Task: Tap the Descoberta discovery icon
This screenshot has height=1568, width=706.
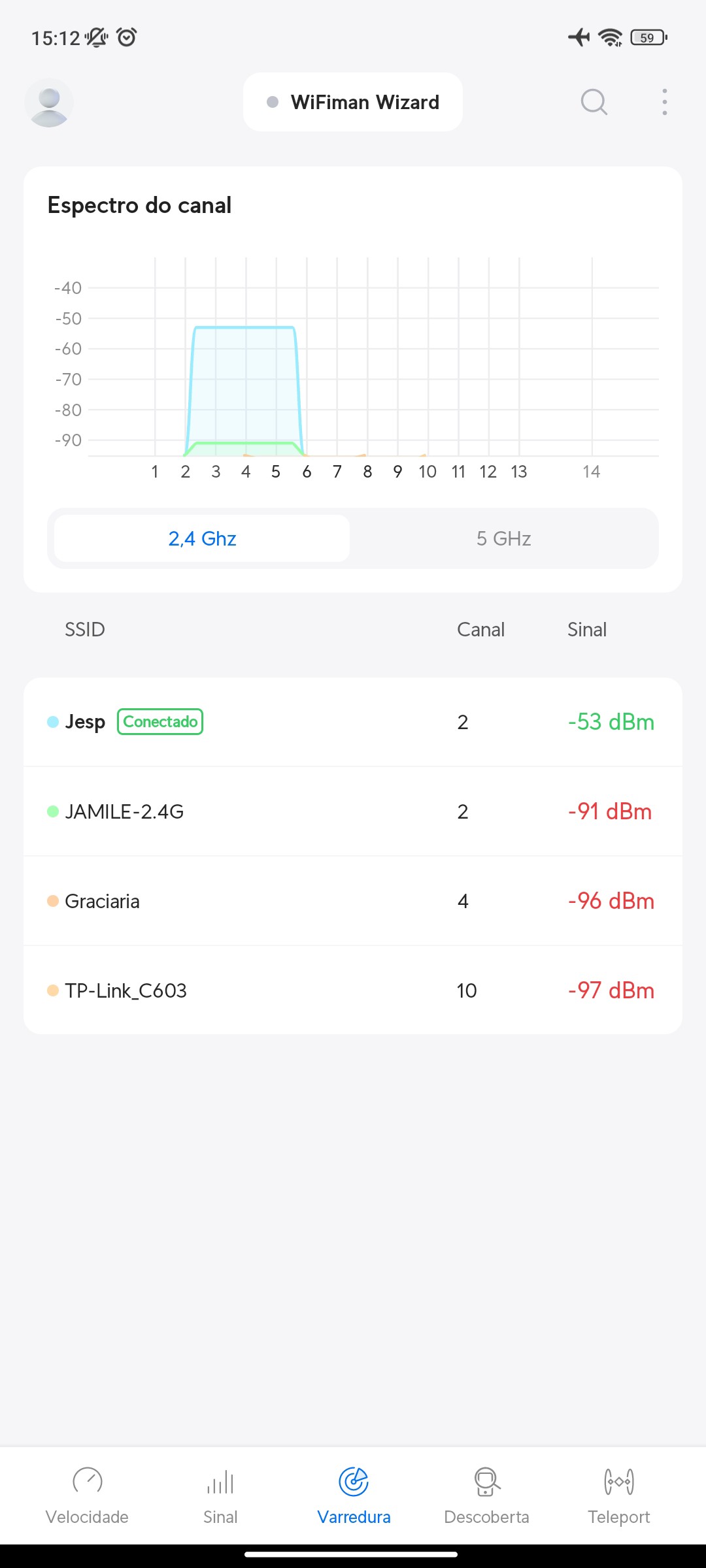Action: point(486,1481)
